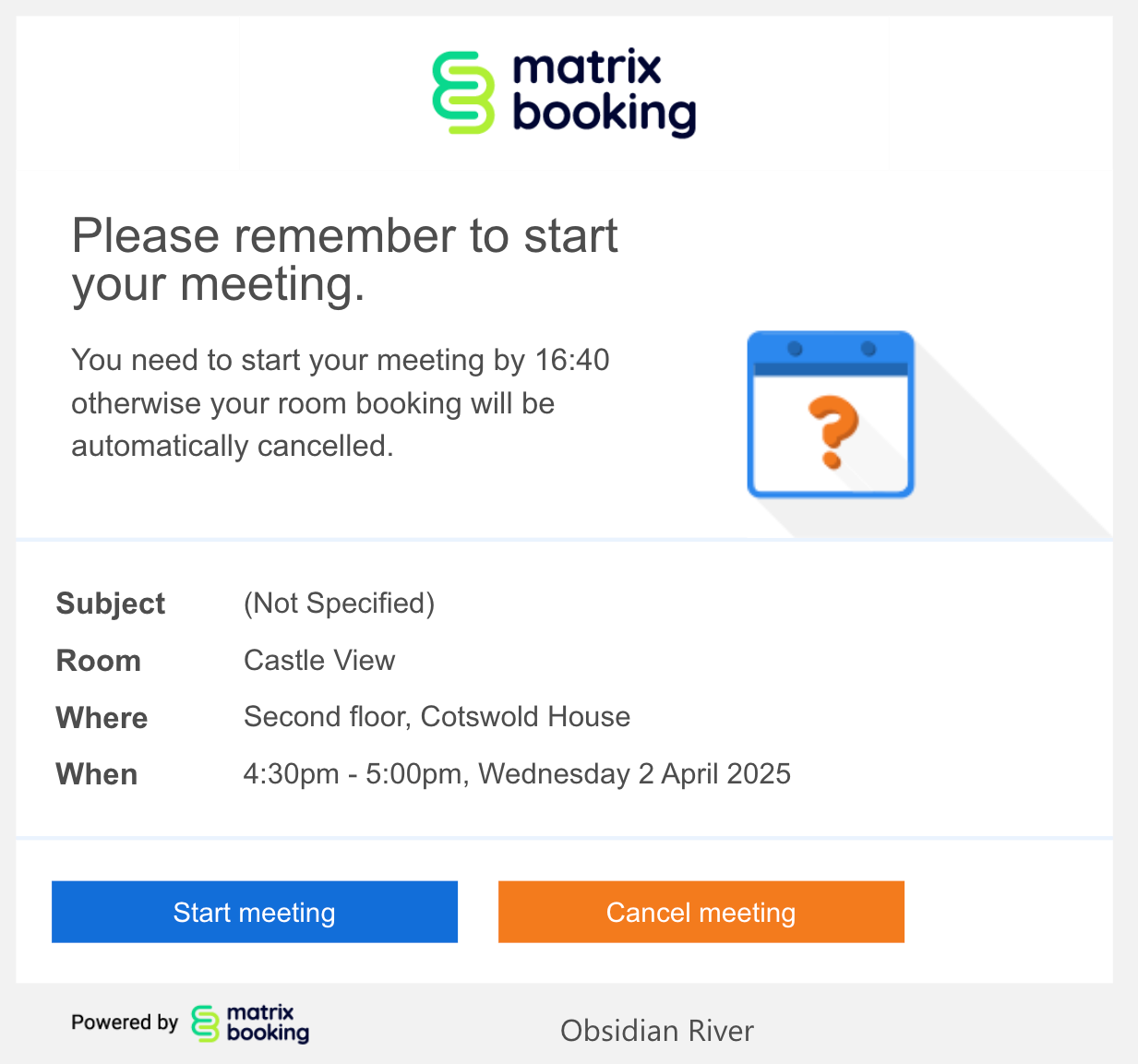The image size is (1138, 1064).
Task: Select the '(Not Specified)' subject value
Action: pyautogui.click(x=339, y=604)
